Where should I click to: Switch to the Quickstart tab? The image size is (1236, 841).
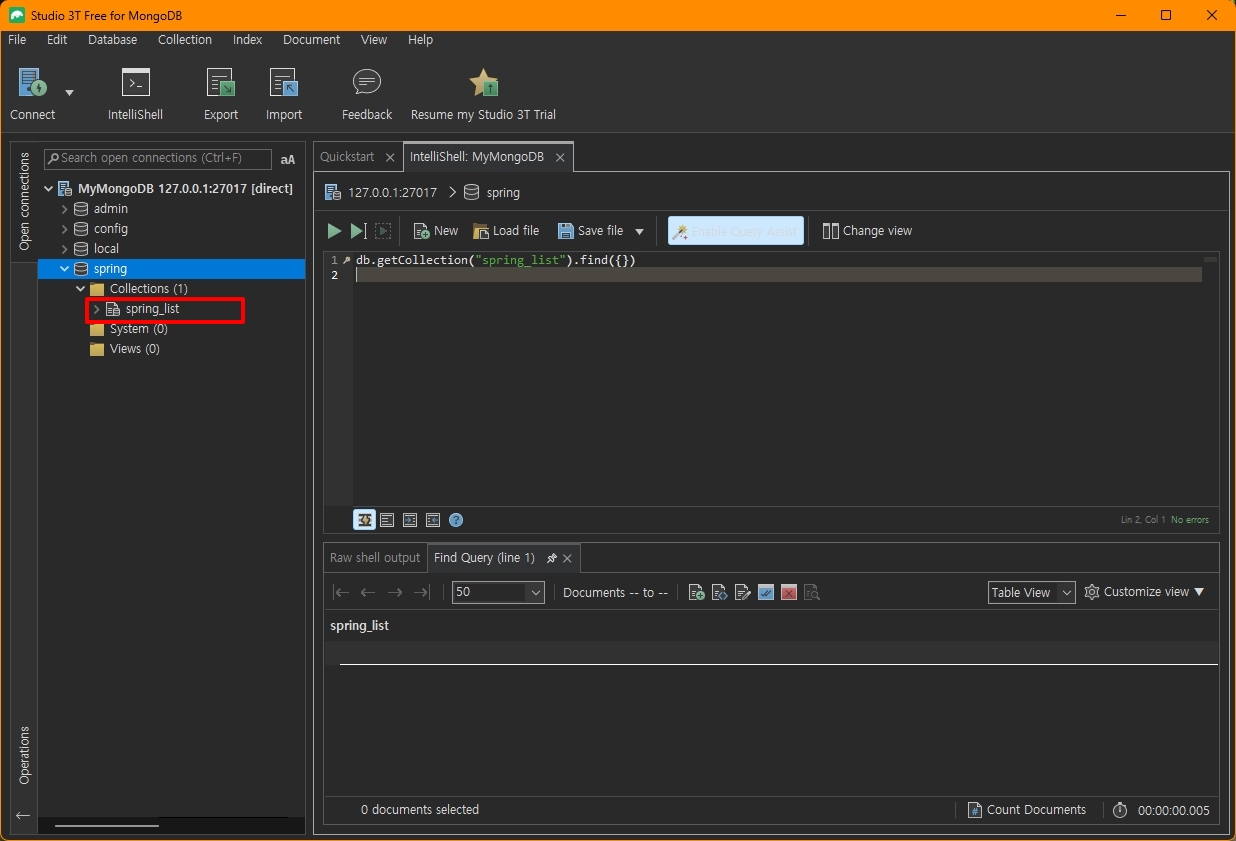pos(347,157)
